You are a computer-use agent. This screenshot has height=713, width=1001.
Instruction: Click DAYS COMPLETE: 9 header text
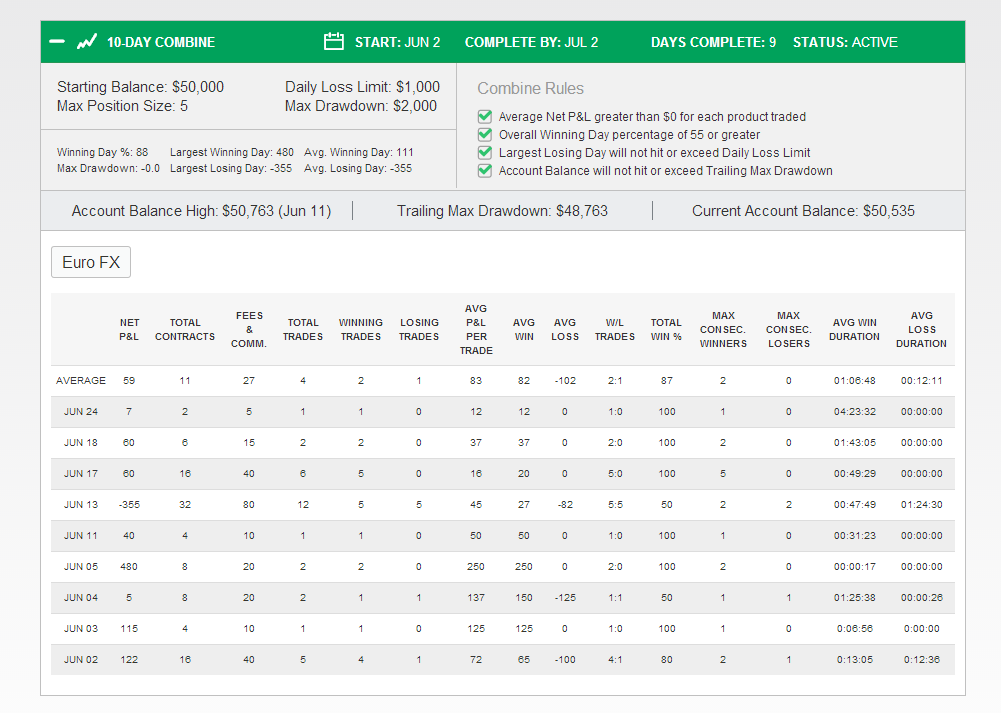(714, 42)
